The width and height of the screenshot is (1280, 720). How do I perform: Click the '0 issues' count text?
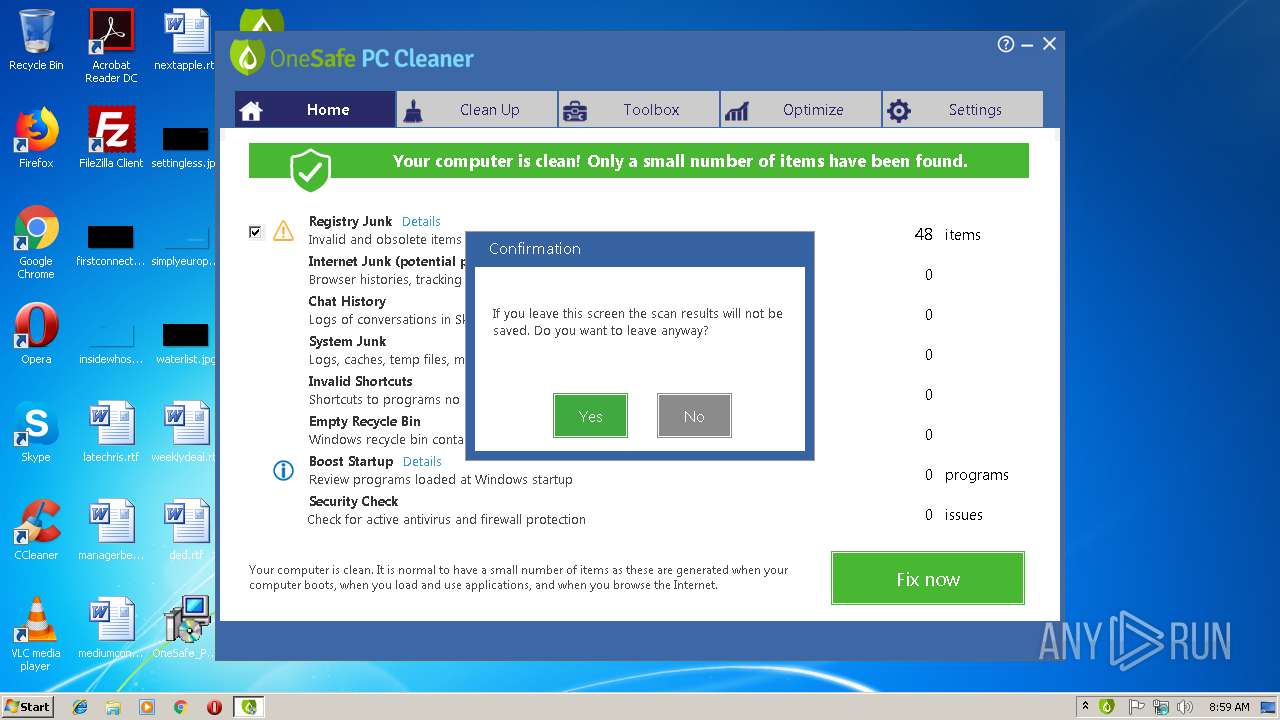click(953, 514)
